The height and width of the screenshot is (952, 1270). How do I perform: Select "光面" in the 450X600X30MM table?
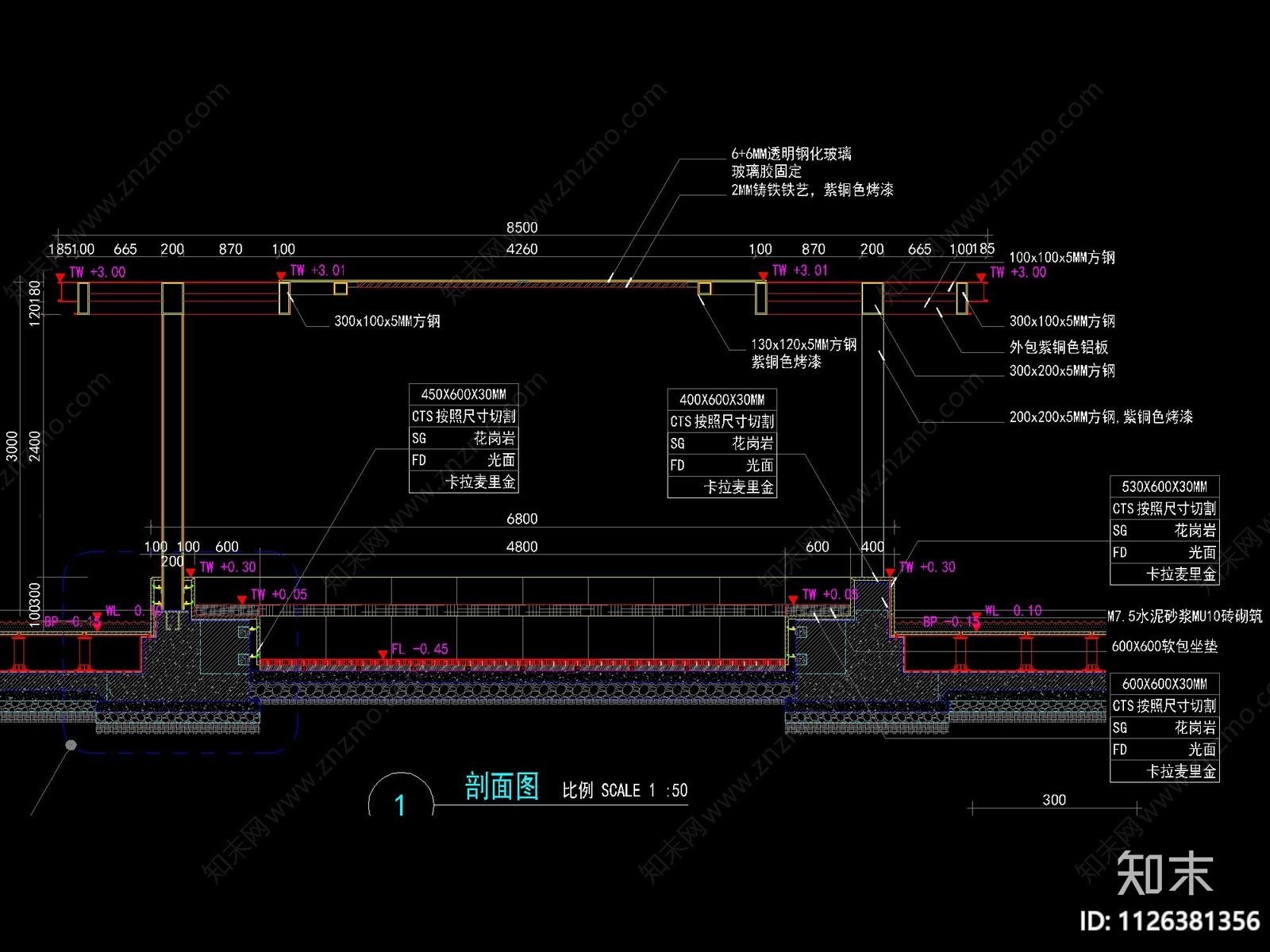pos(502,460)
